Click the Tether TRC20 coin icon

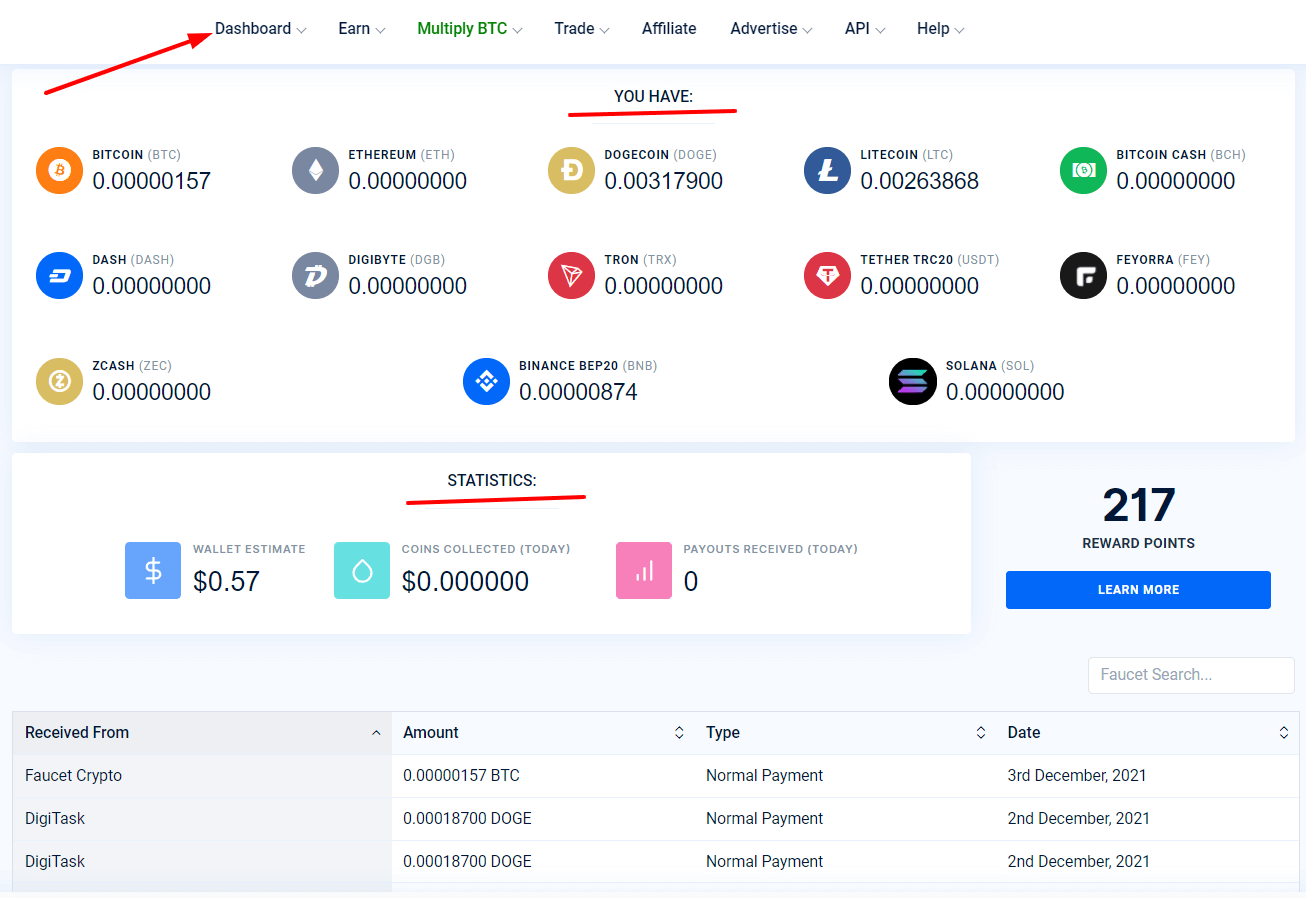tap(827, 275)
